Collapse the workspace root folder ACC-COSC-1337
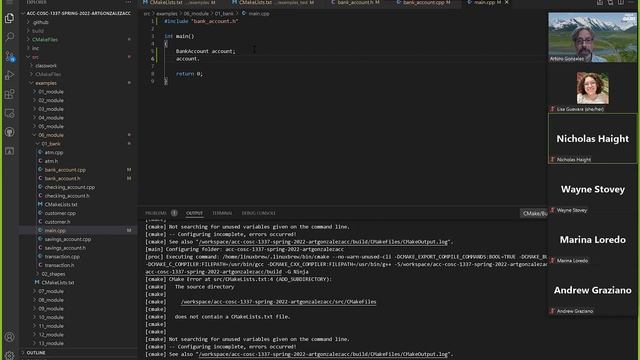The width and height of the screenshot is (640, 360). tap(78, 13)
